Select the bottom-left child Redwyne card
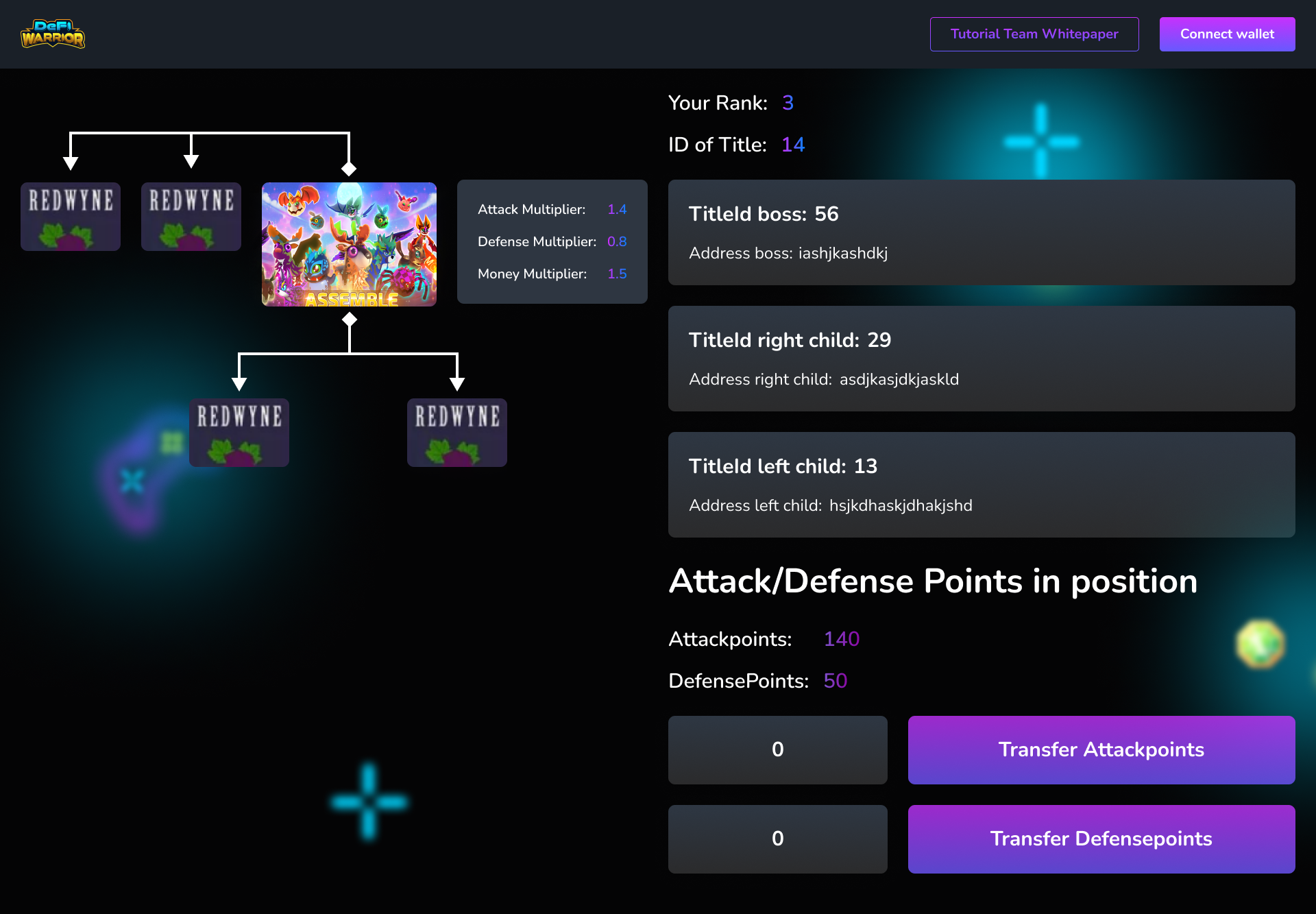1316x914 pixels. [239, 432]
